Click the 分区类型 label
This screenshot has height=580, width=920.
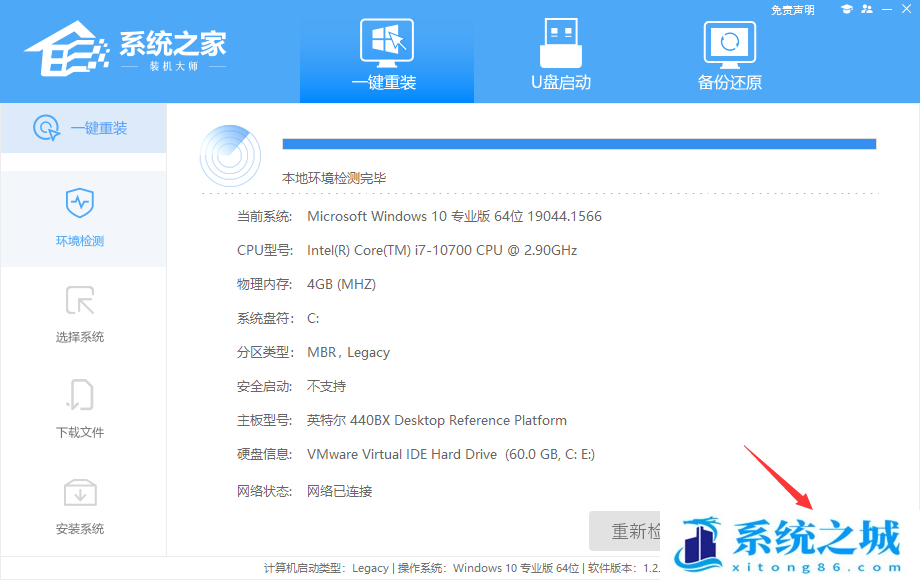click(265, 352)
